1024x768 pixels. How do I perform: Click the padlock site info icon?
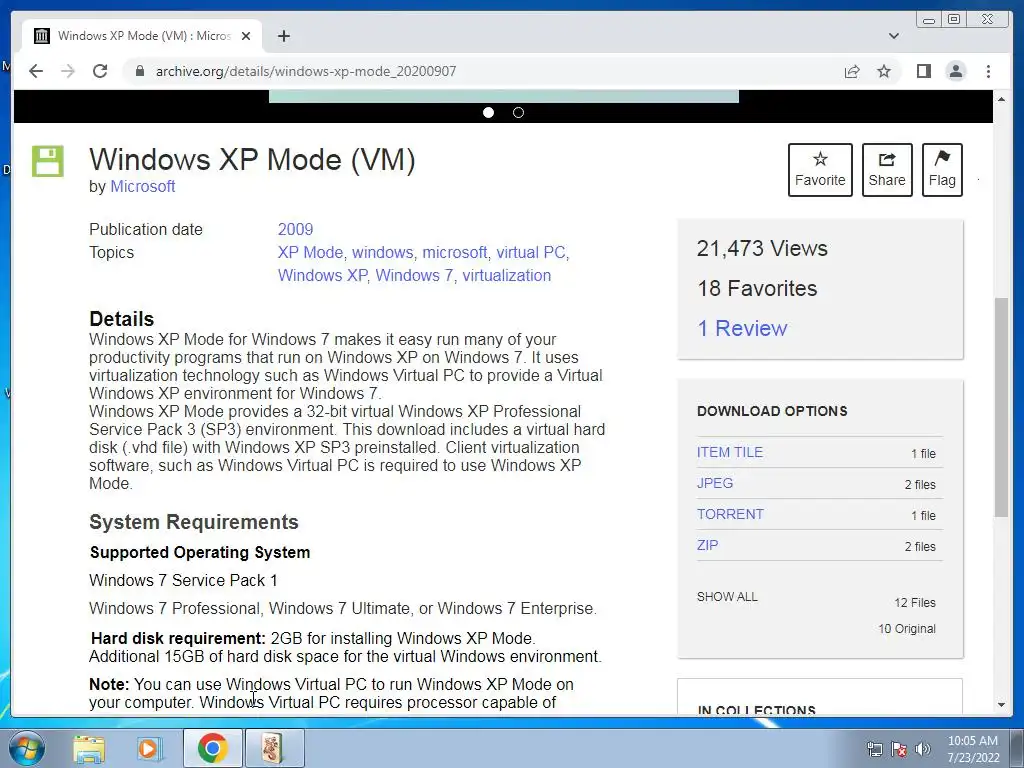(x=140, y=71)
